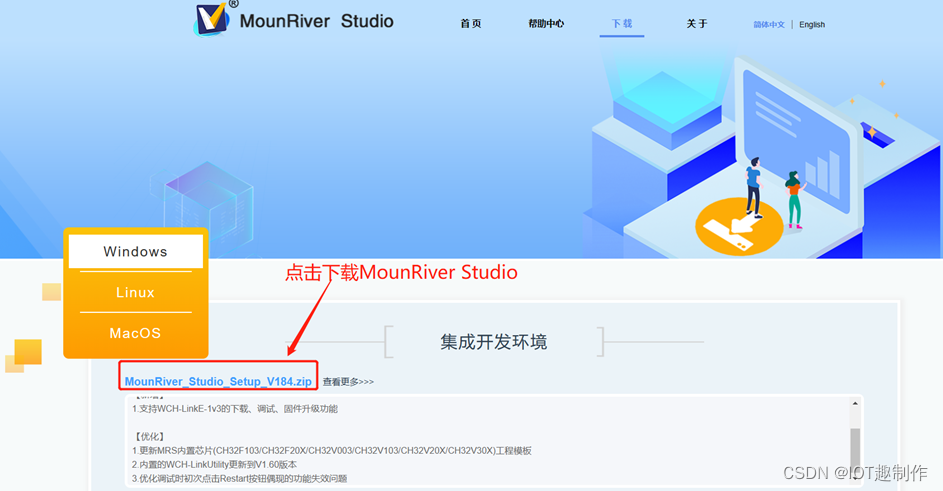Select the 下载 download tab
The width and height of the screenshot is (943, 491).
[622, 23]
